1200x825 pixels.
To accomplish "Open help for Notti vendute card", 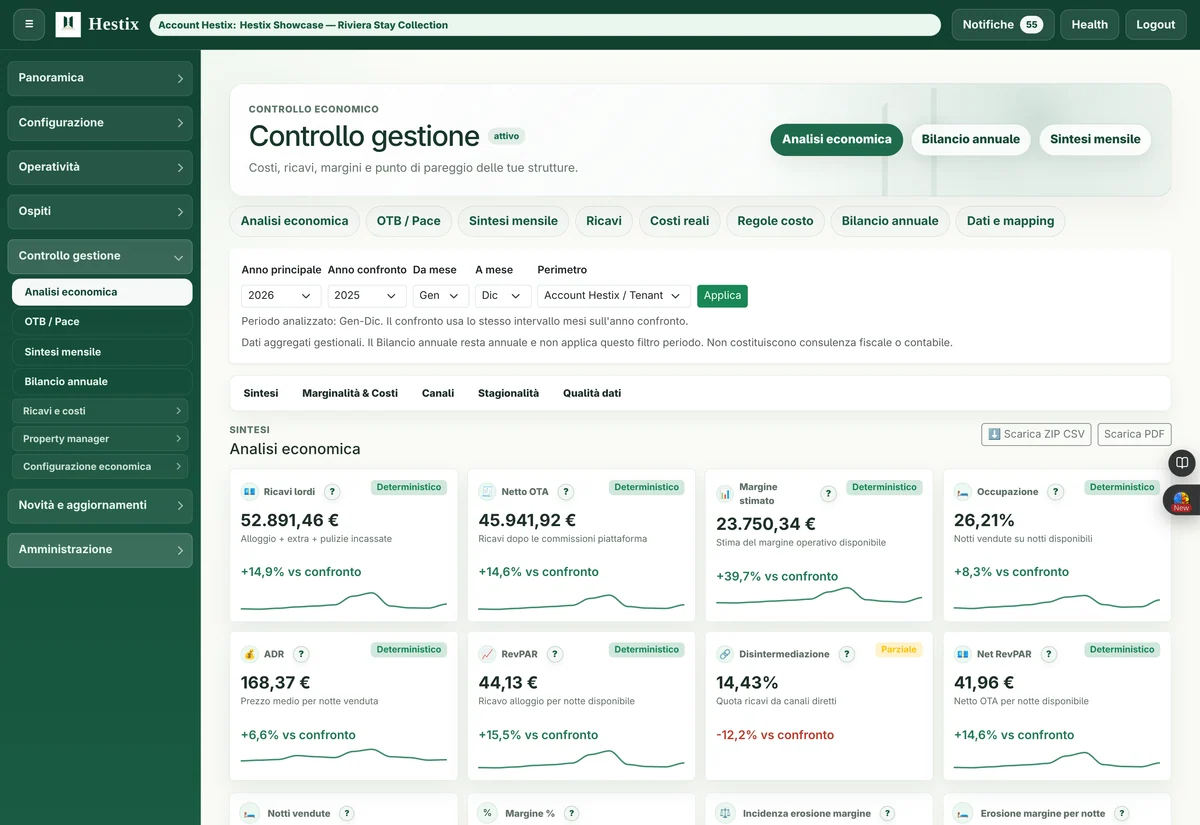I will [x=347, y=814].
